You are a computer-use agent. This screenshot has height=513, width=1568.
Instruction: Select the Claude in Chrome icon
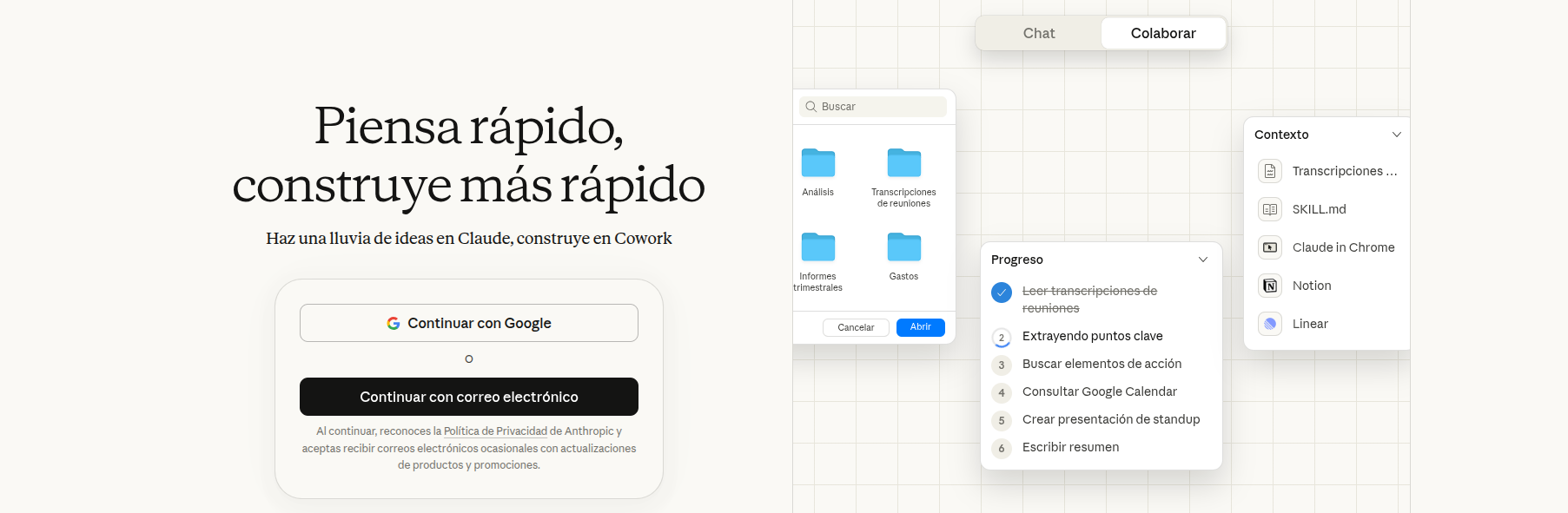[x=1270, y=247]
